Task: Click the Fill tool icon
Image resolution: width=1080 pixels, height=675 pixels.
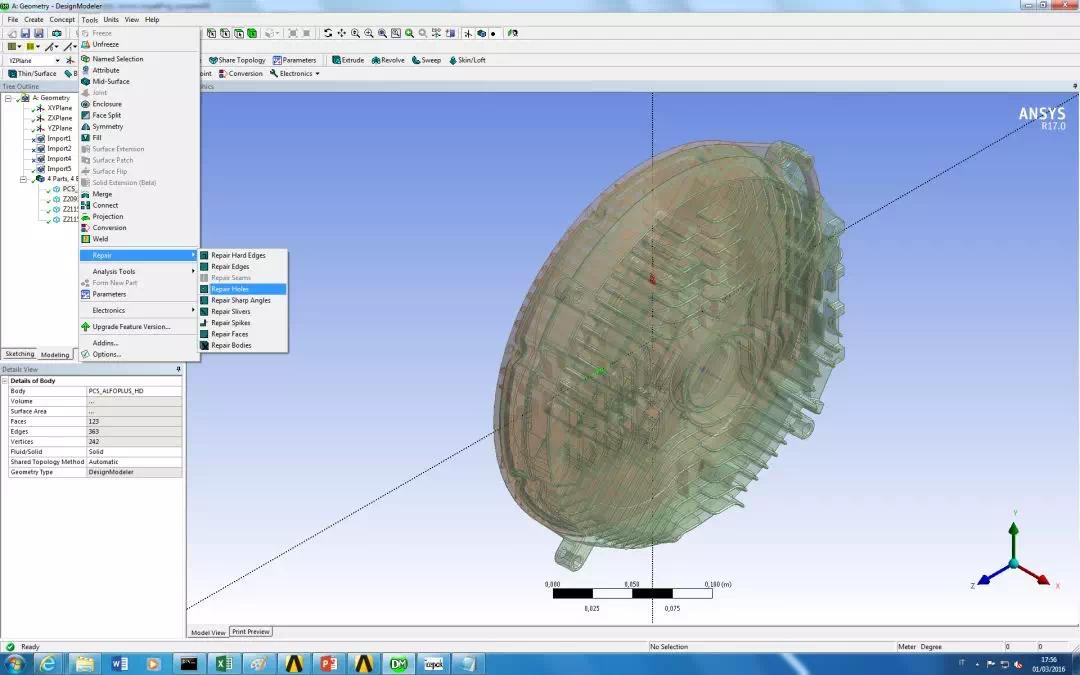Action: (85, 138)
